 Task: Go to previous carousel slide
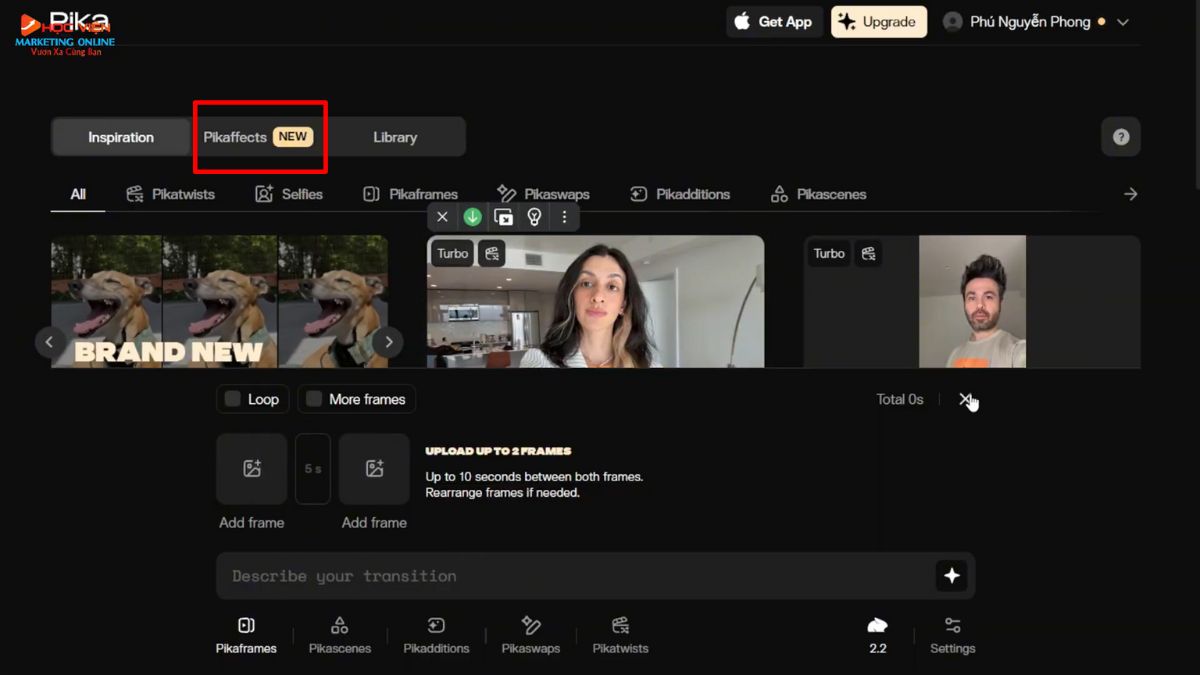point(50,342)
